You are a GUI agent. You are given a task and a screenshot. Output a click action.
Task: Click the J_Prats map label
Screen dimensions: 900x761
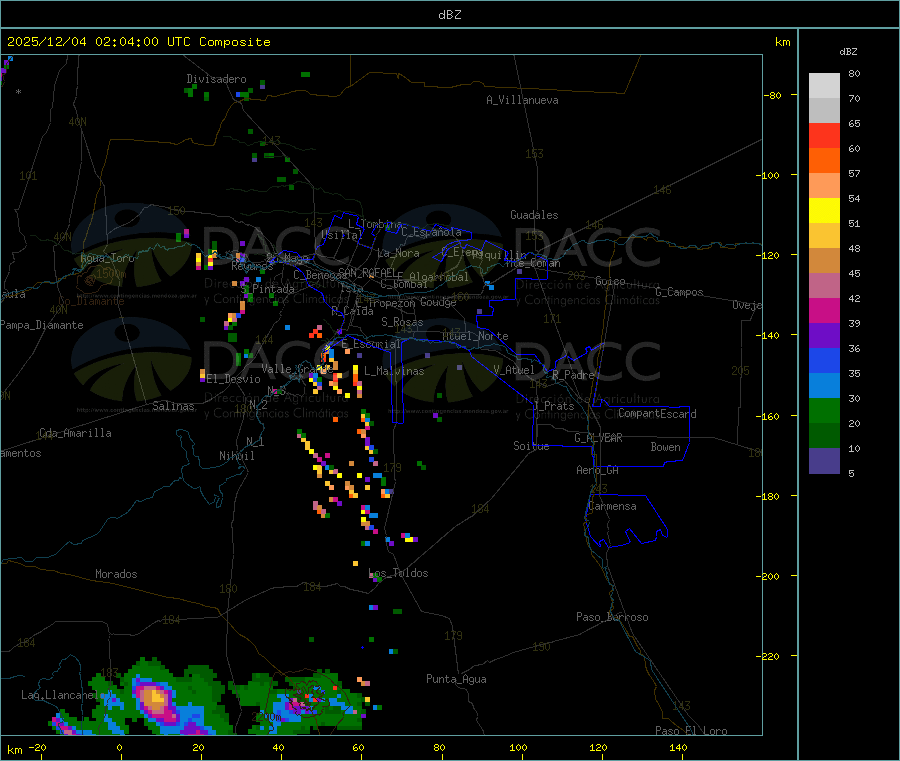click(554, 406)
